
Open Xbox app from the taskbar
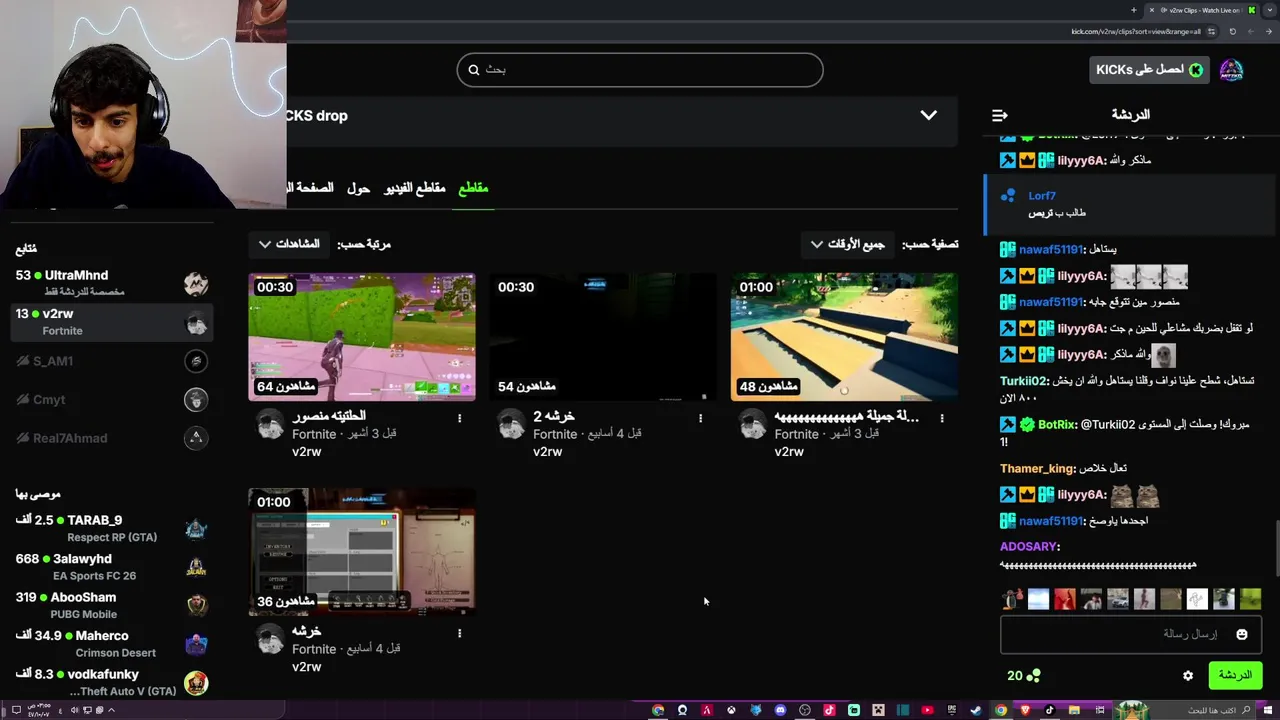coord(731,710)
